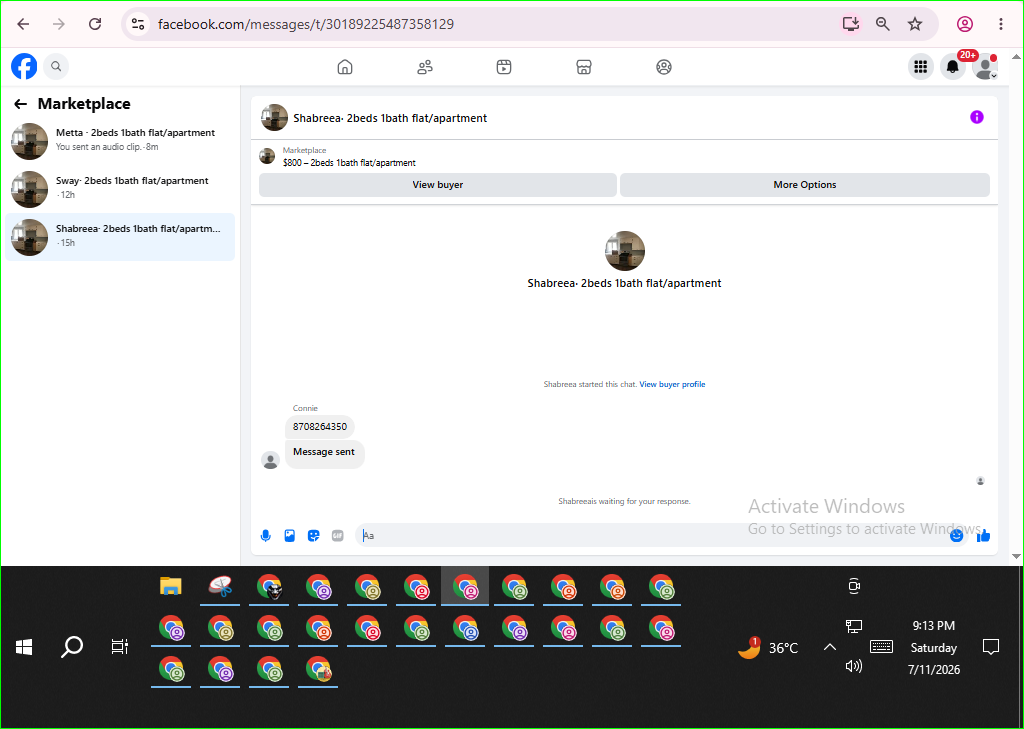Attach a photo with image icon

coord(290,536)
